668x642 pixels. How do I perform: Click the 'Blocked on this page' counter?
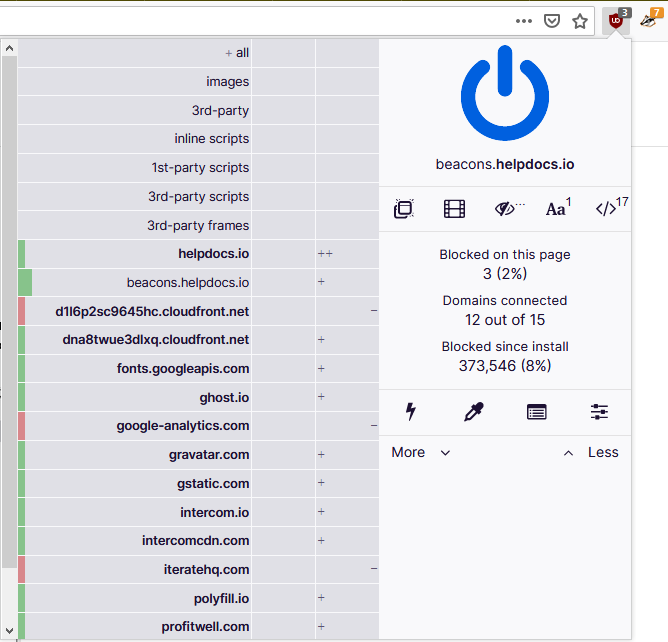pyautogui.click(x=505, y=264)
